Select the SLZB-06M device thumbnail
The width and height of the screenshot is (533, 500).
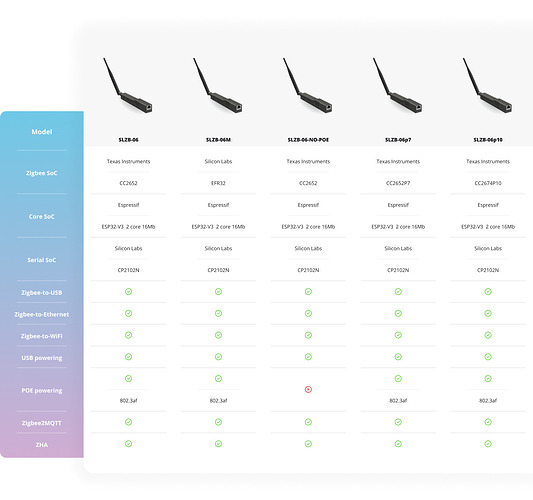[218, 85]
